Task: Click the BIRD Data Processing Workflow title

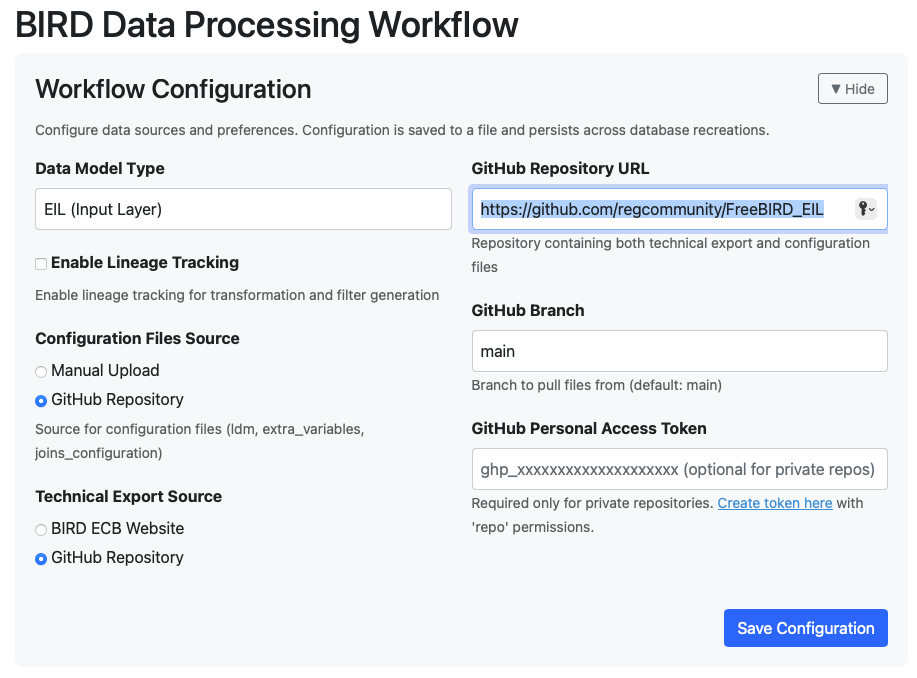Action: tap(267, 25)
